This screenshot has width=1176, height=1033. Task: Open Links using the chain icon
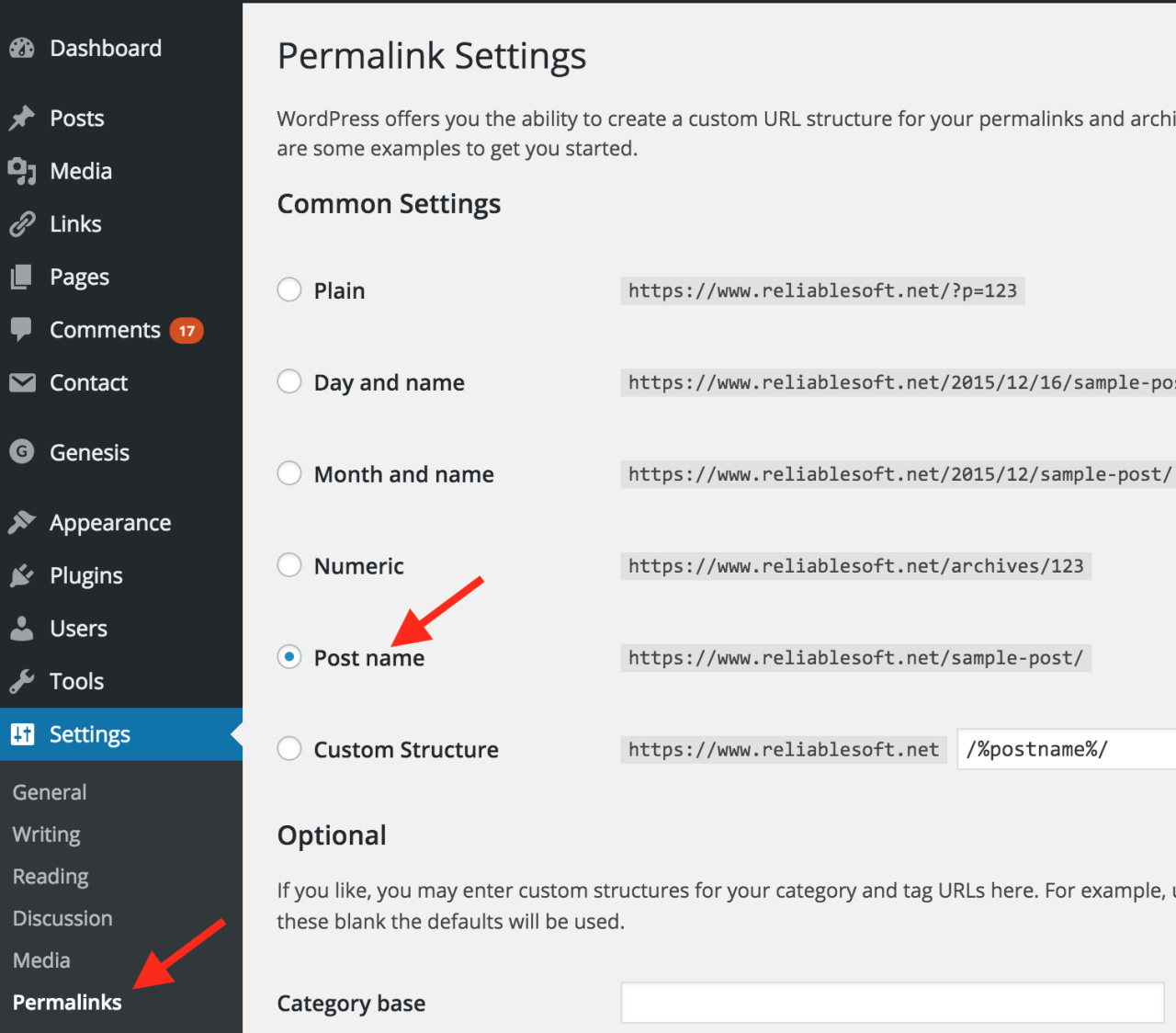21,223
